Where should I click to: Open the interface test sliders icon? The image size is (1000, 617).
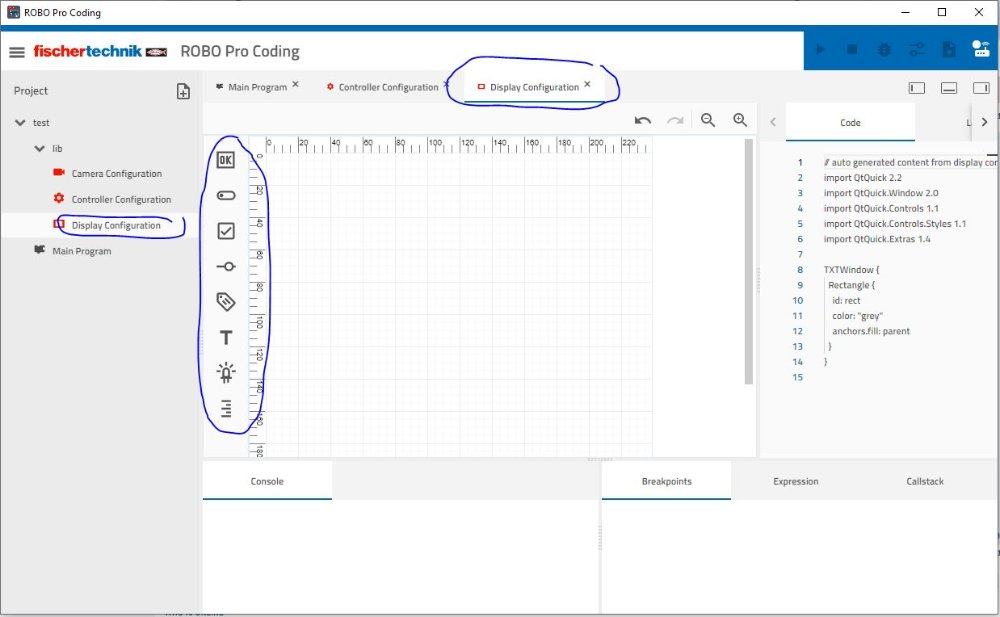pyautogui.click(x=916, y=49)
